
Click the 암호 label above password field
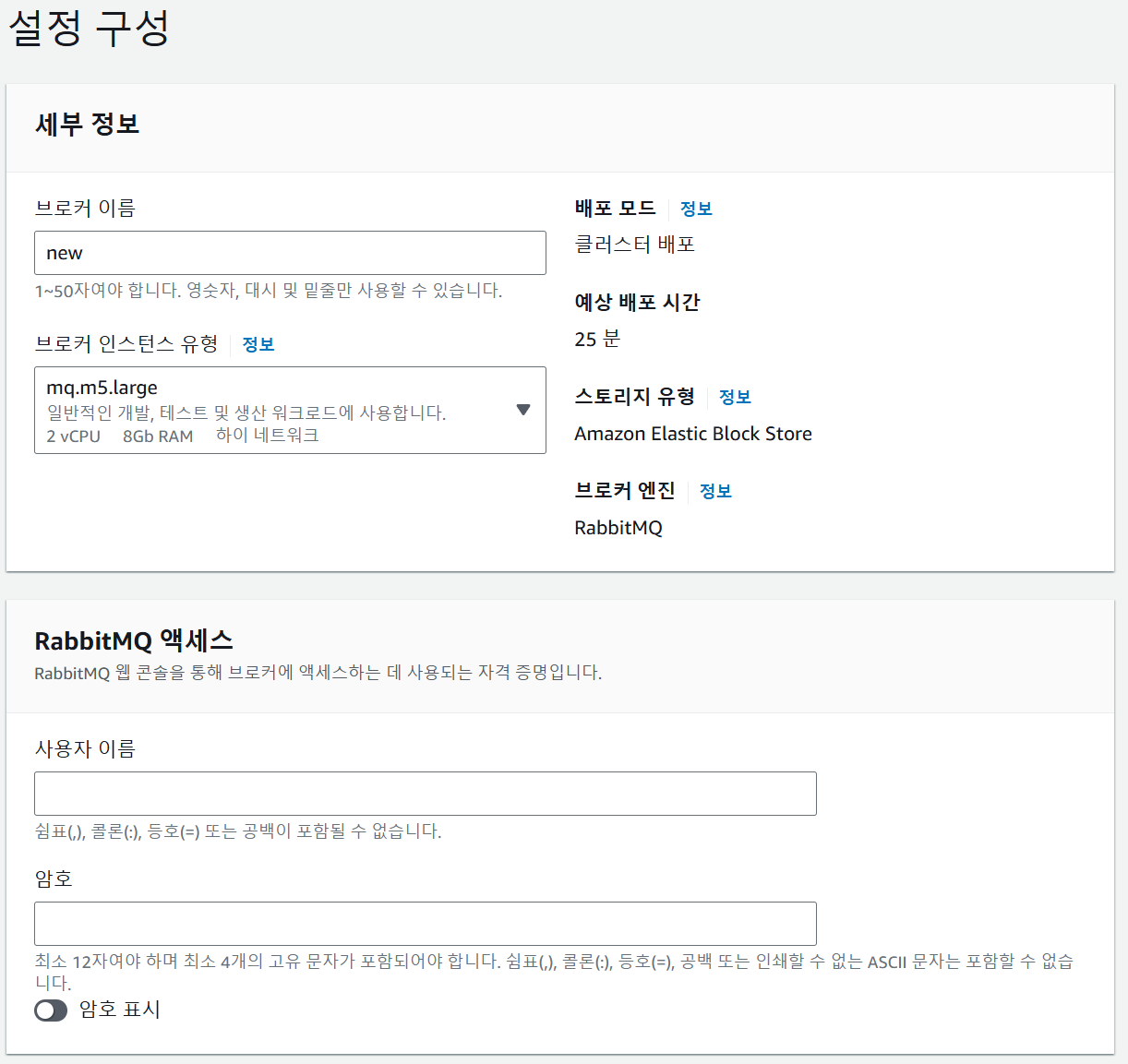54,879
